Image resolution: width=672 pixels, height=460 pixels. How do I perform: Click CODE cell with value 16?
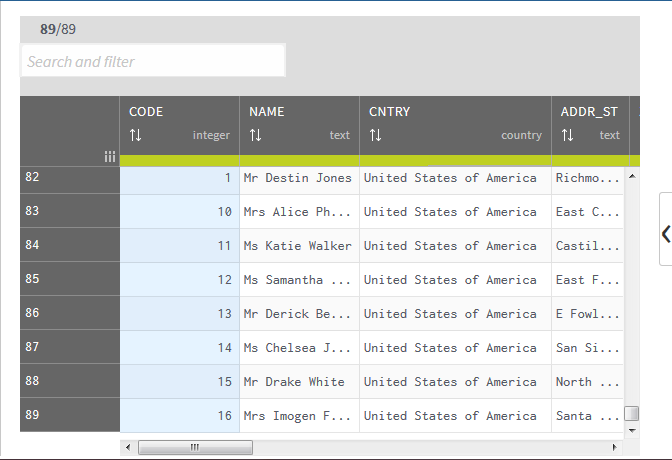pos(180,415)
